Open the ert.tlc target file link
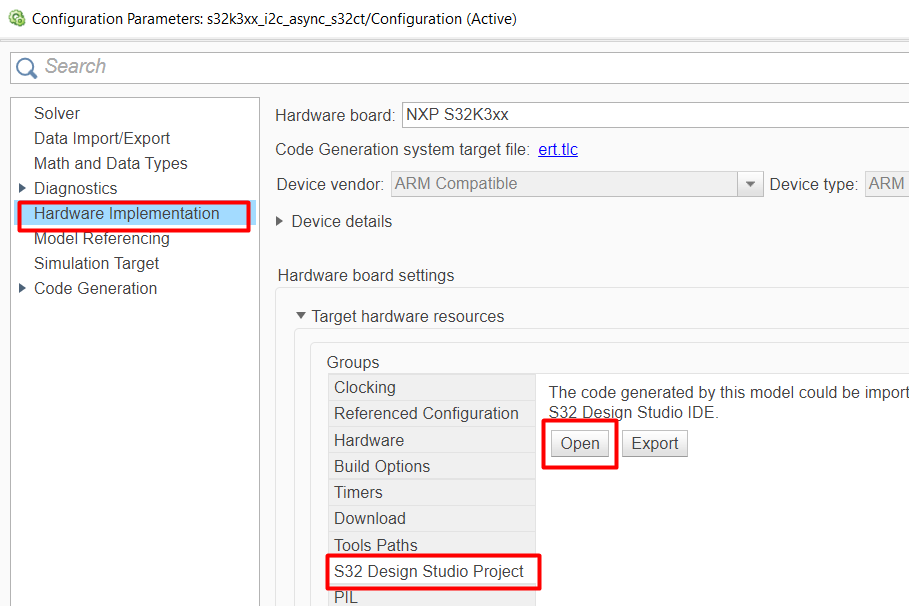Viewport: 909px width, 606px height. (x=558, y=150)
